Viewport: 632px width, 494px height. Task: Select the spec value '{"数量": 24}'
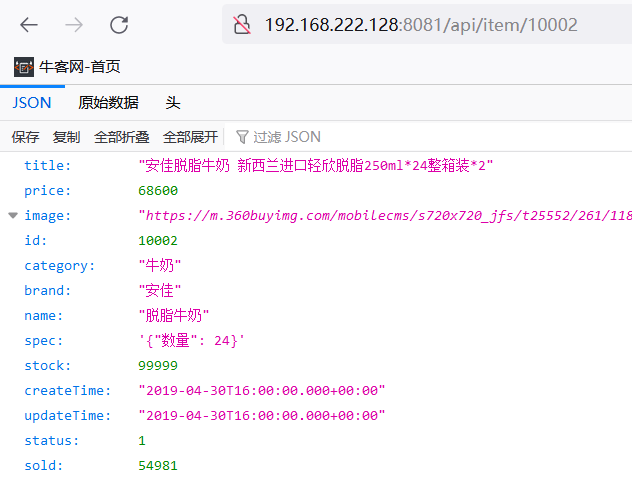point(191,341)
